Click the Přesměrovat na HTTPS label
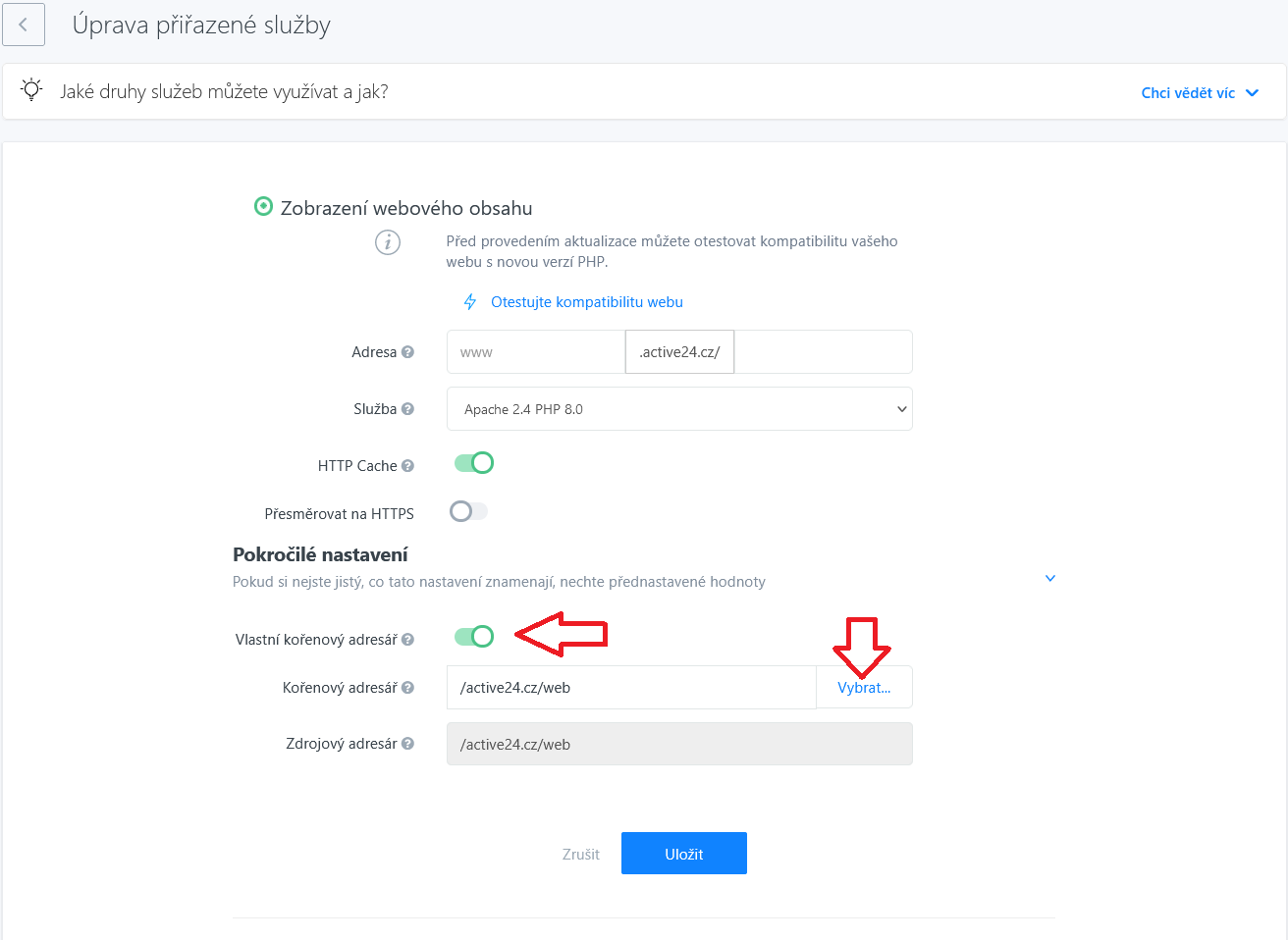Image resolution: width=1288 pixels, height=940 pixels. coord(339,514)
